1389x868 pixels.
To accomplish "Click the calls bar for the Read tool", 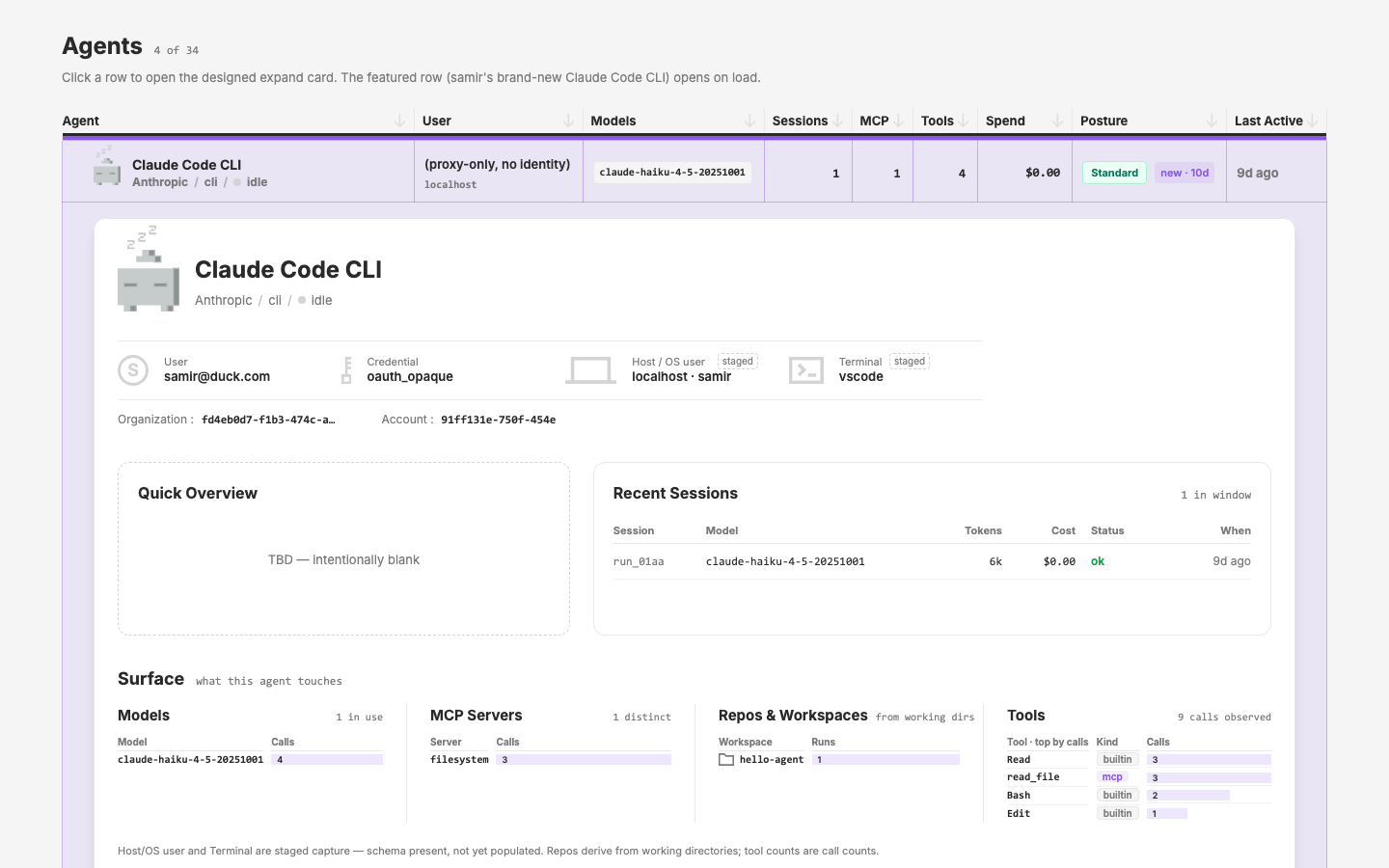I will [1209, 760].
